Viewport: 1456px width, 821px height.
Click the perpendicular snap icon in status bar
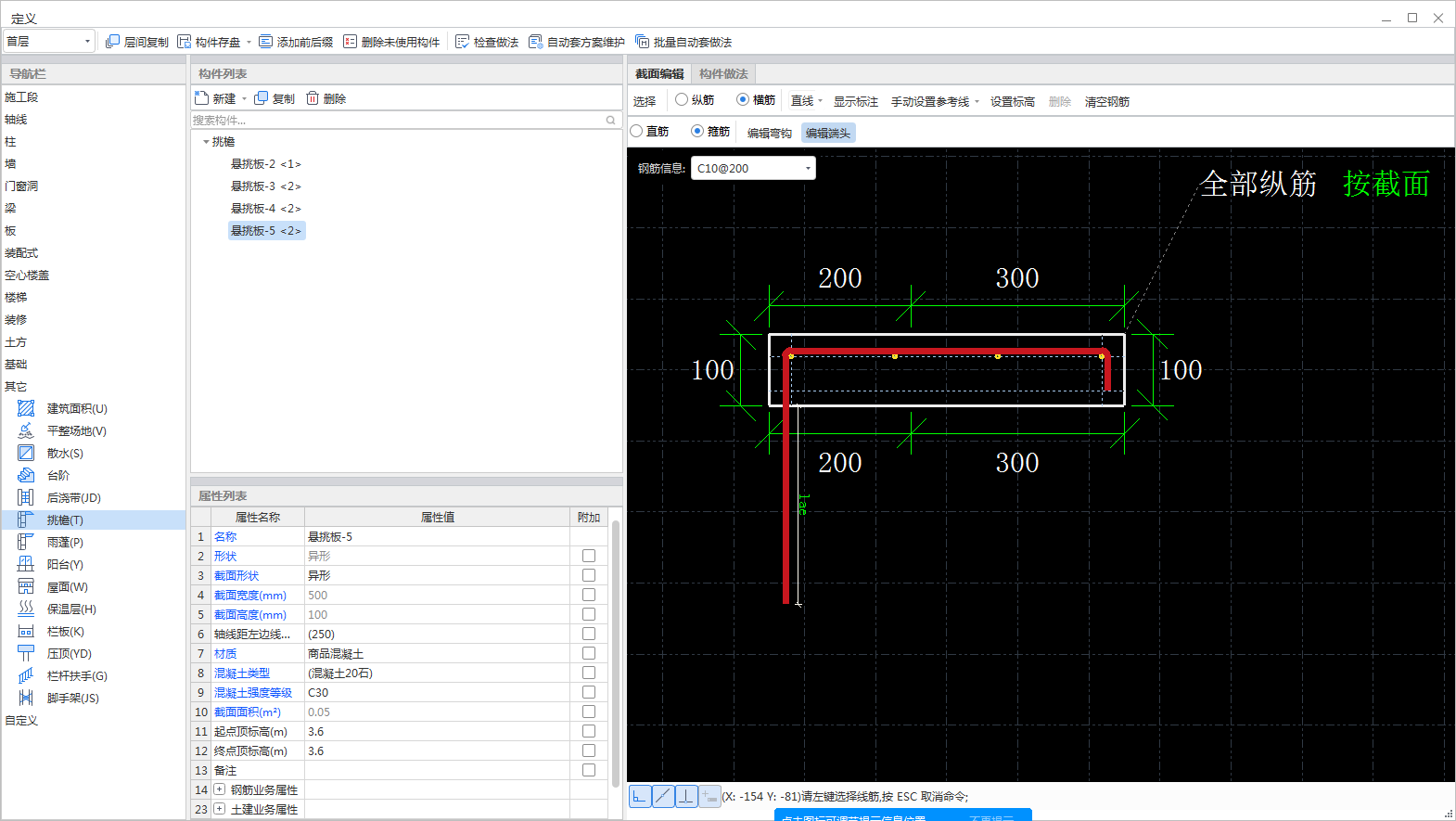pos(686,796)
